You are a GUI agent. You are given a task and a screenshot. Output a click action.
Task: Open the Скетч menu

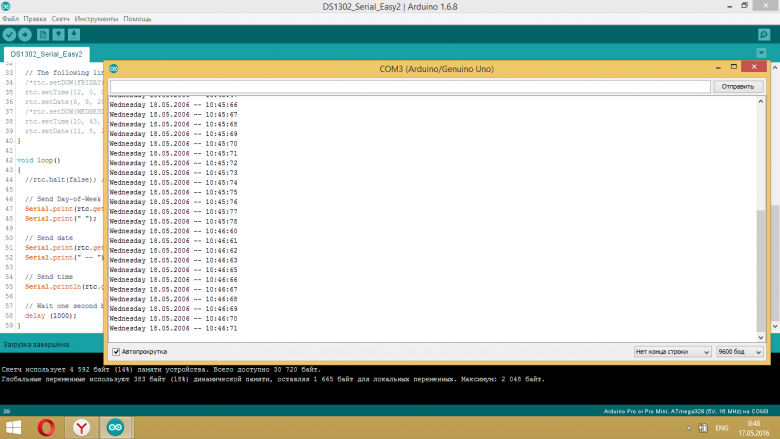[60, 18]
